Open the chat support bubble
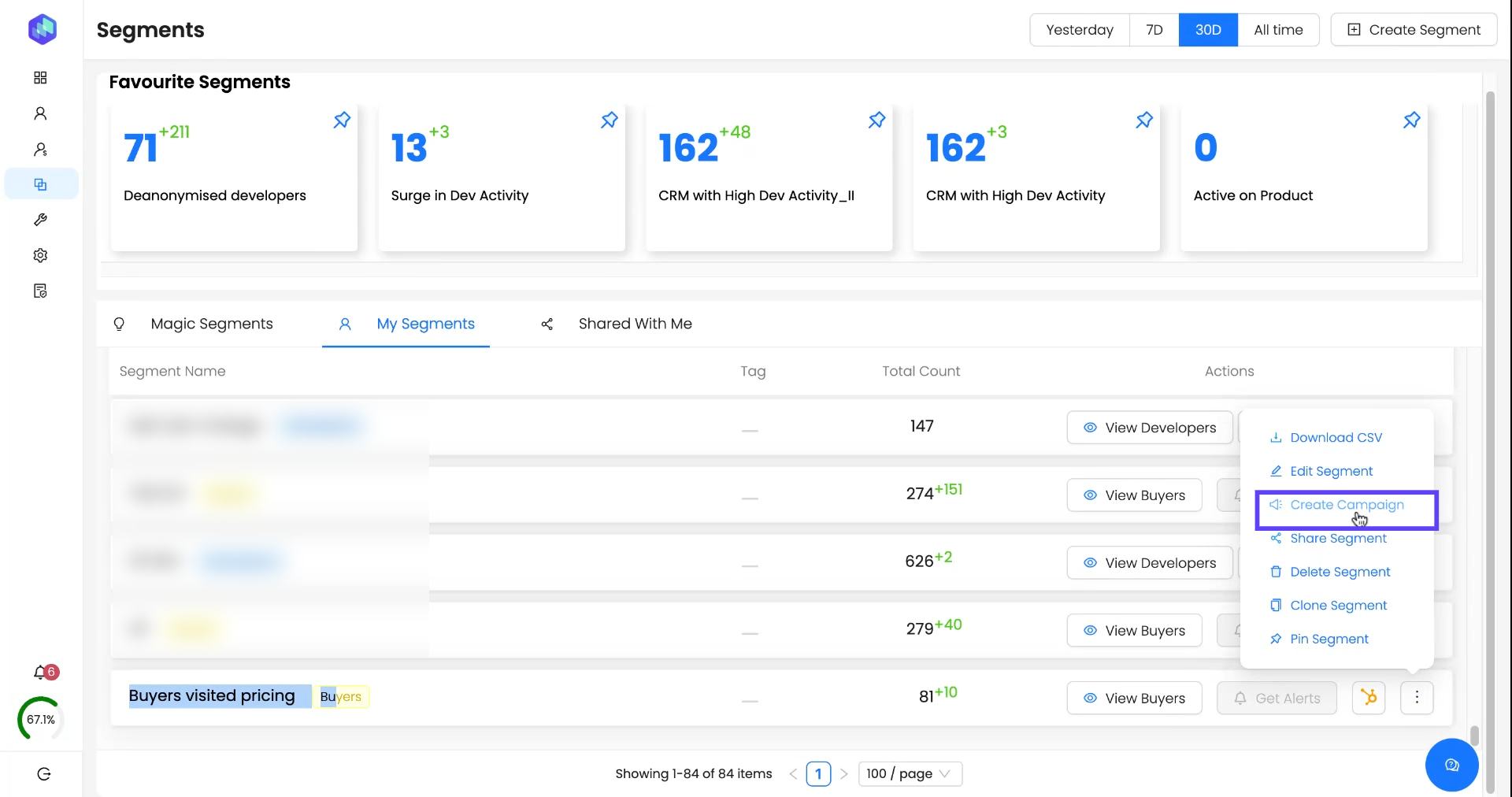Viewport: 1512px width, 797px height. (1451, 765)
